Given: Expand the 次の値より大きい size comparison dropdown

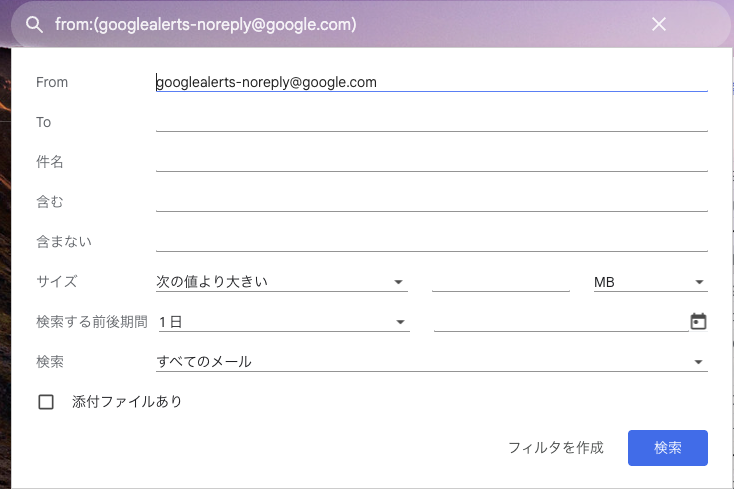Looking at the screenshot, I should [282, 282].
